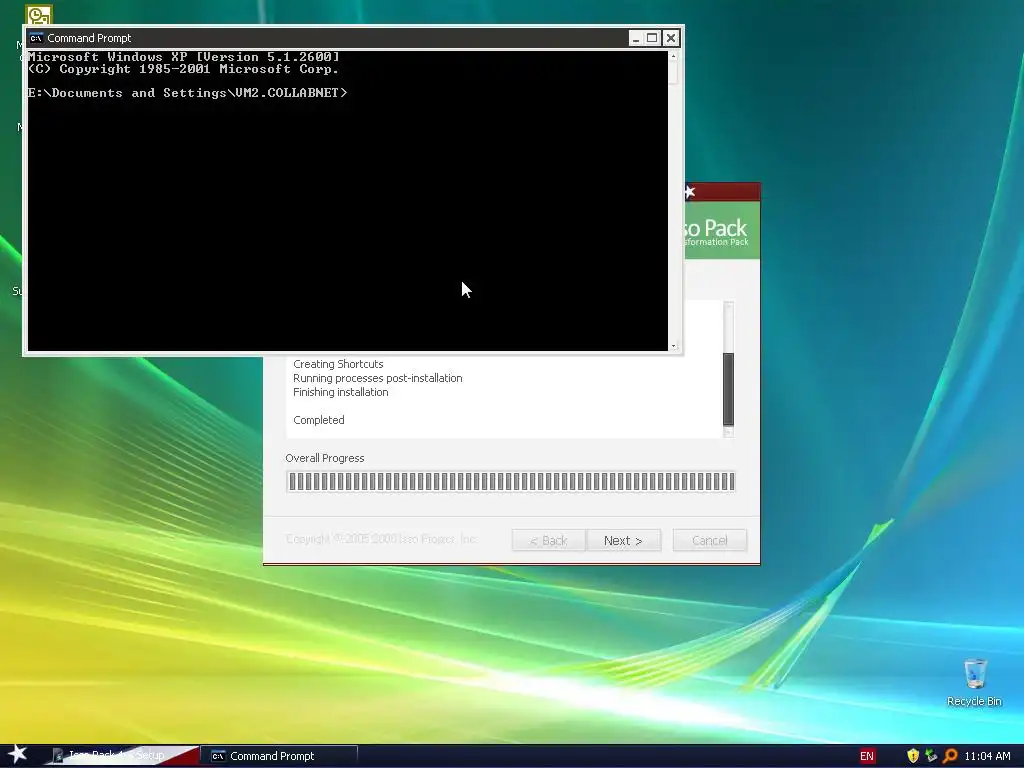
Task: Click the Copyright 1985-2001 Microsoft Corp. line
Action: click(x=184, y=69)
